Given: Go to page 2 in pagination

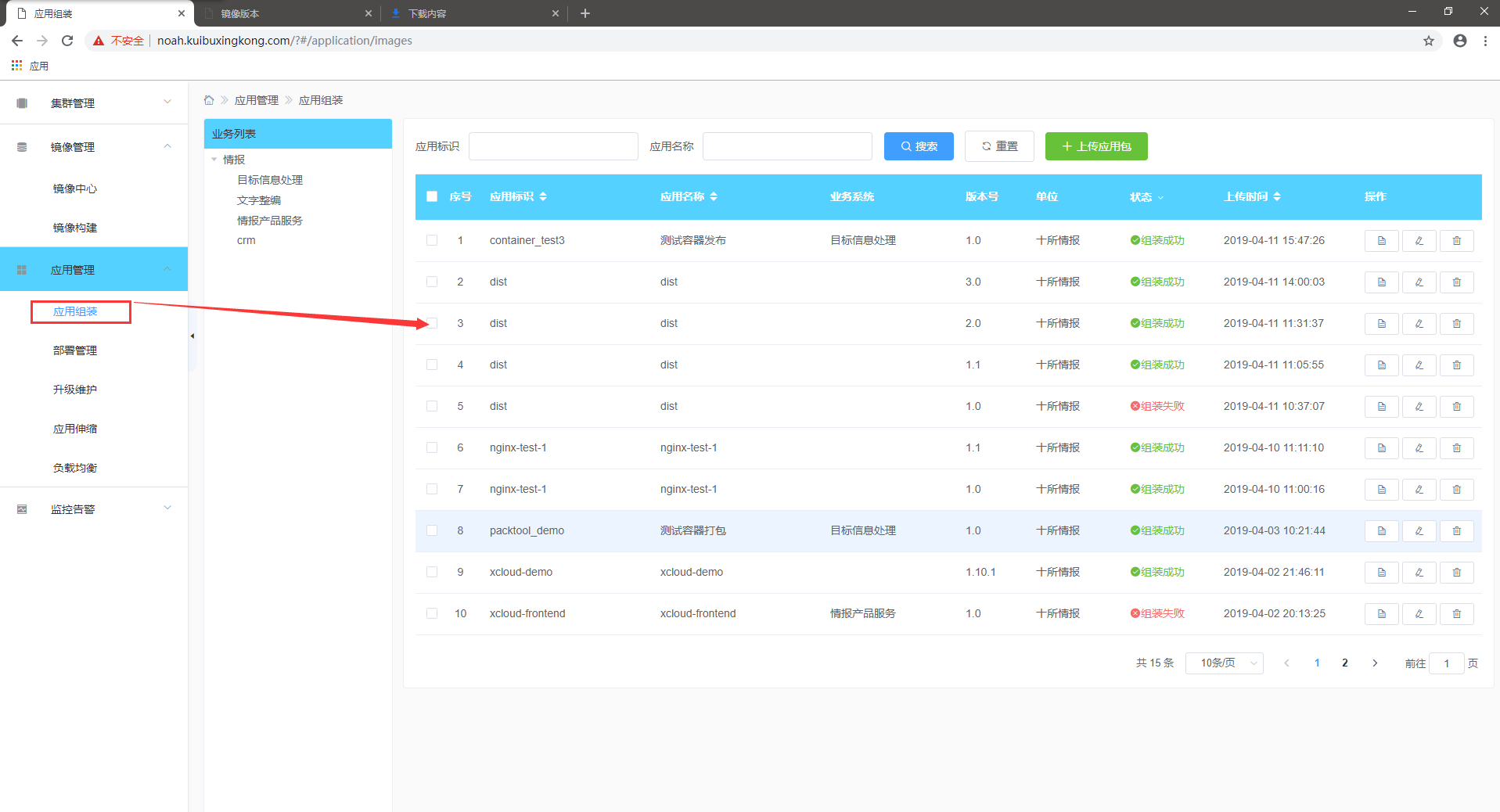Looking at the screenshot, I should point(1344,663).
